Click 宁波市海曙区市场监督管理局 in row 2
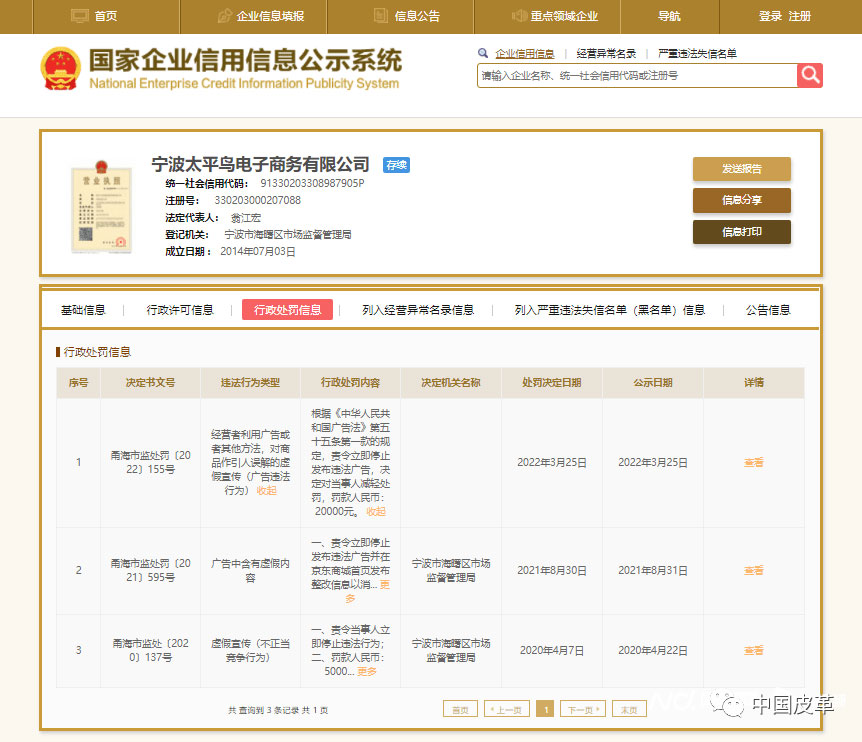862x742 pixels. (x=451, y=571)
